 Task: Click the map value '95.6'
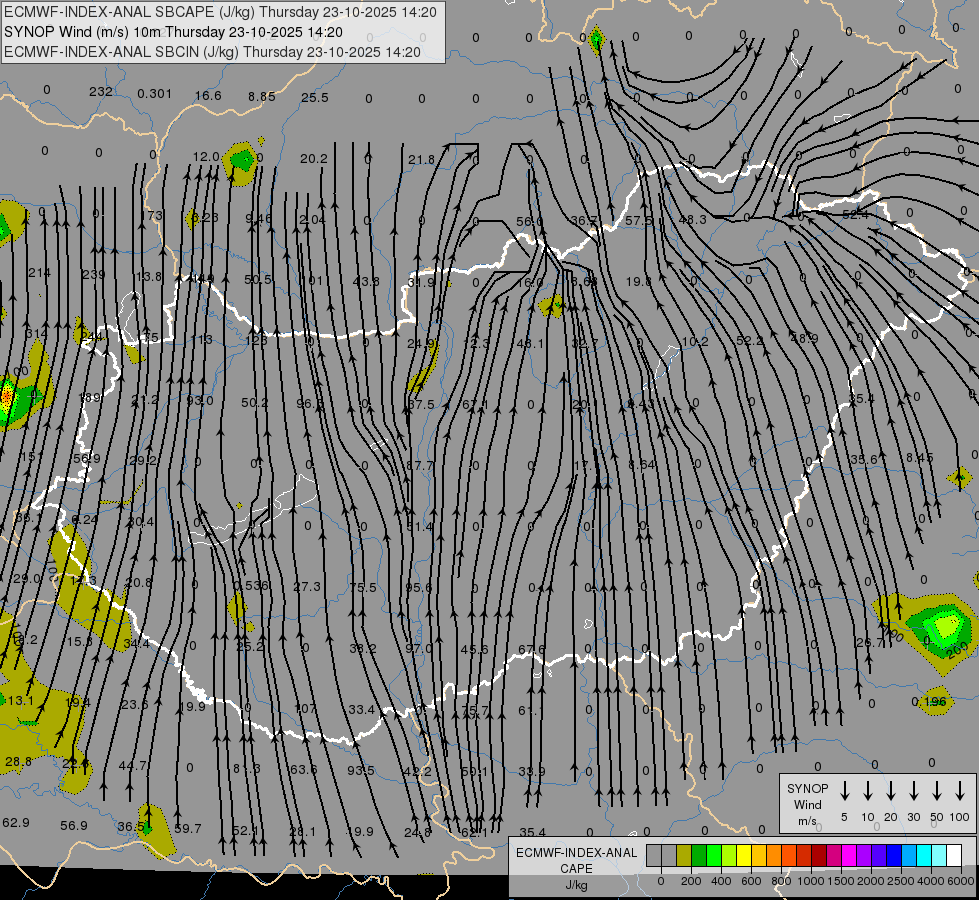pyautogui.click(x=418, y=587)
